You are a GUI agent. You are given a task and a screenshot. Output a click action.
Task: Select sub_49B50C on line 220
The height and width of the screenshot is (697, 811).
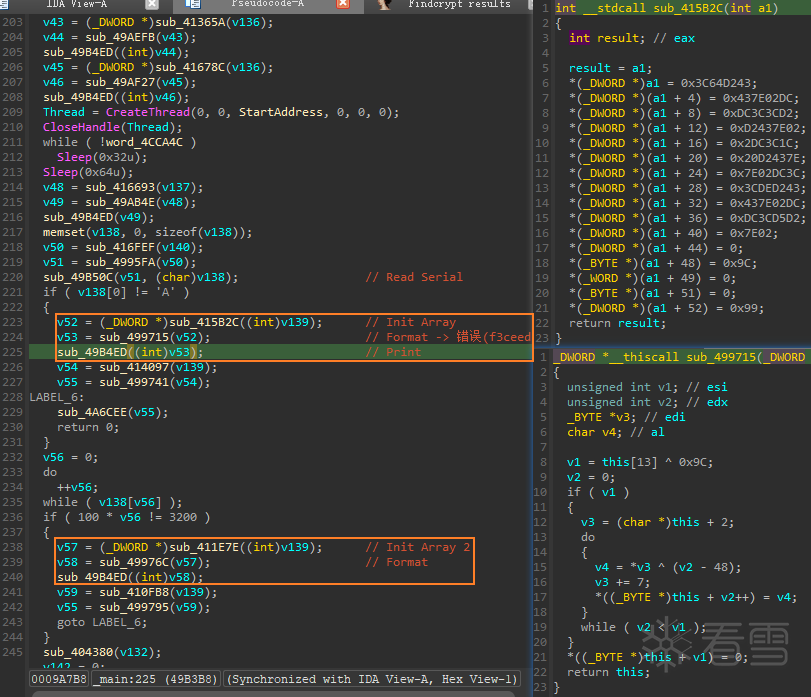78,277
